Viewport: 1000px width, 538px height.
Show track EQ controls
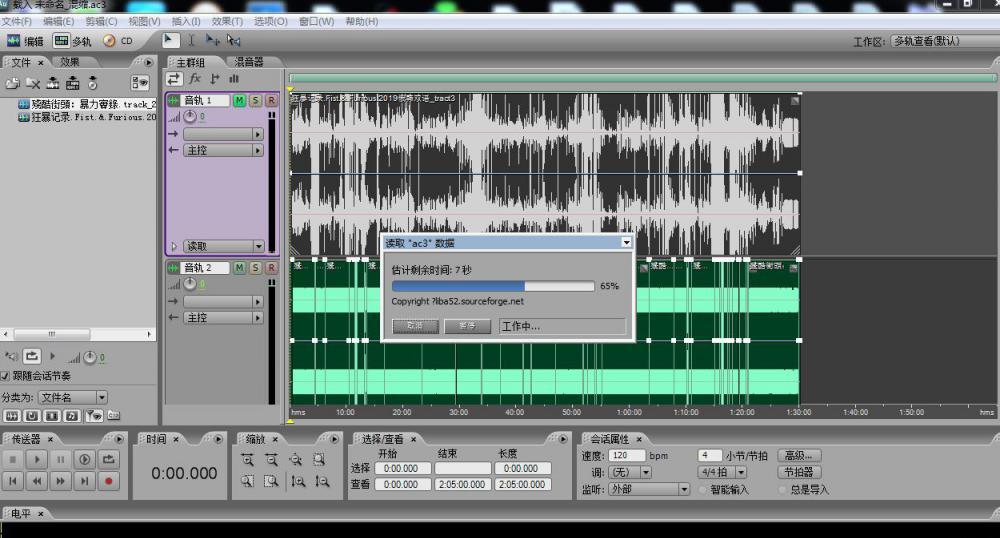234,79
